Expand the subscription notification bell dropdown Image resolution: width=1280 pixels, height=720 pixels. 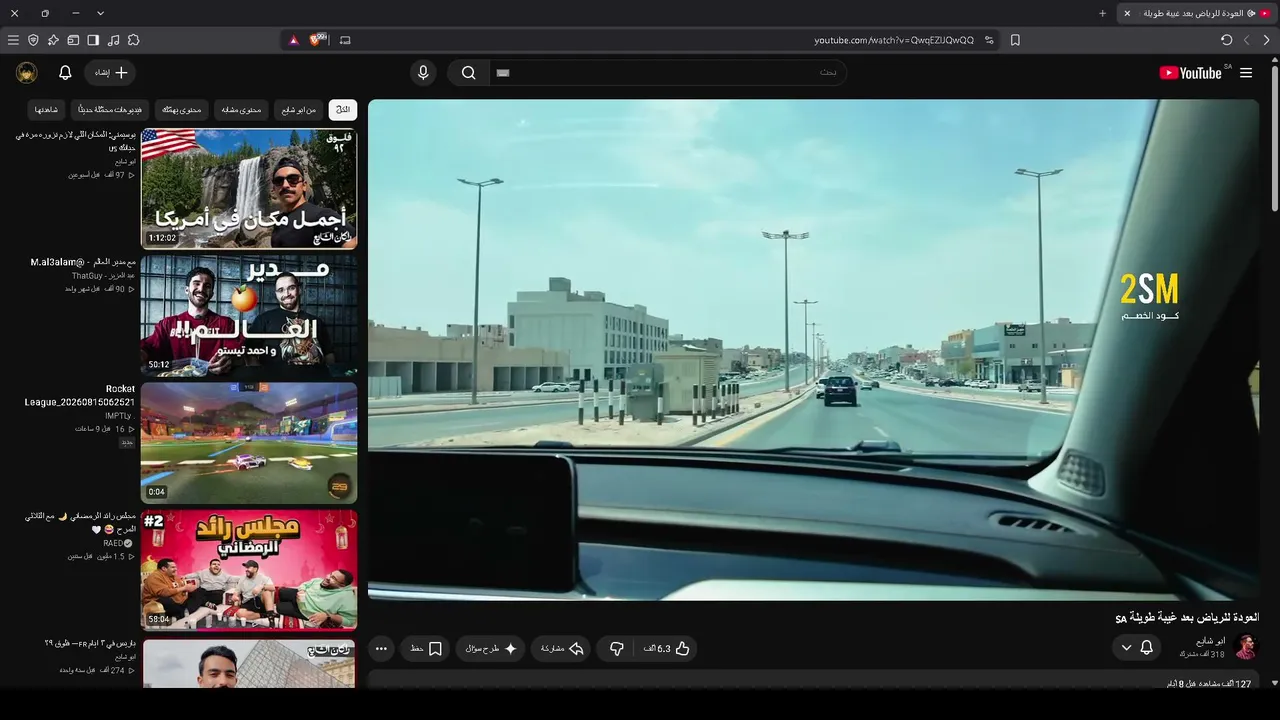tap(1137, 648)
